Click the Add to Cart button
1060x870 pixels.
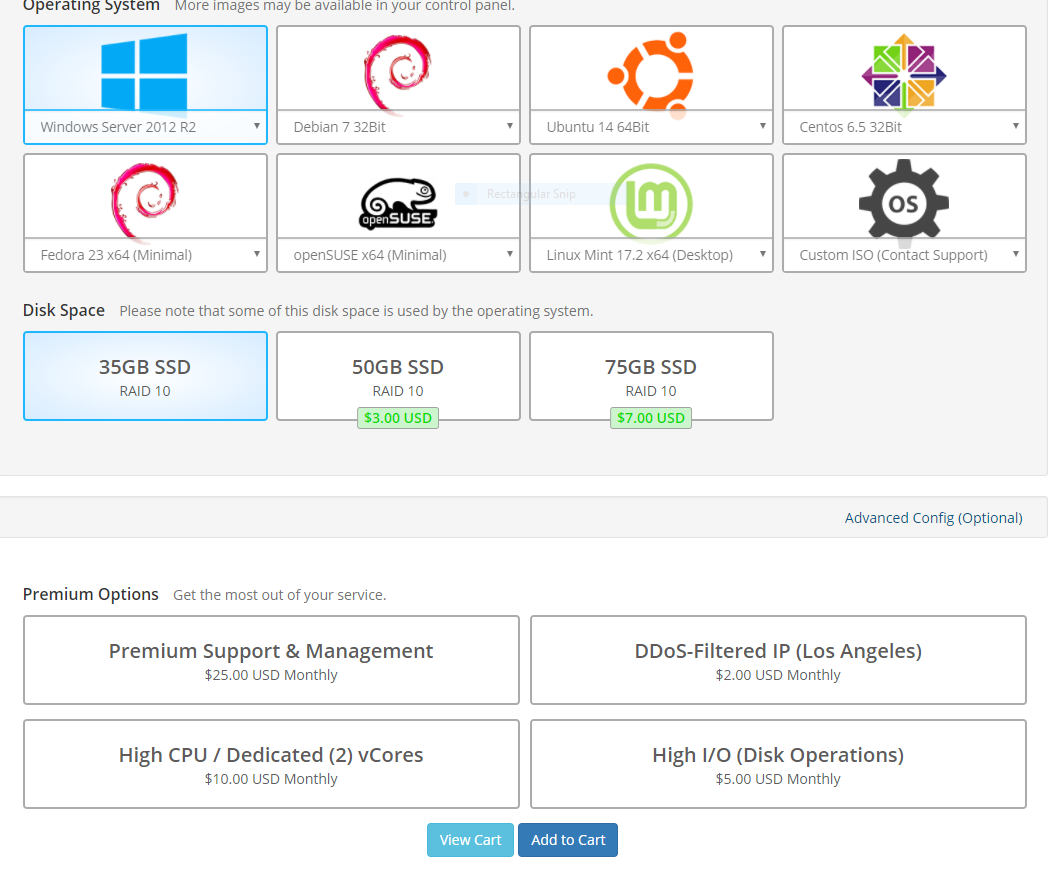568,840
